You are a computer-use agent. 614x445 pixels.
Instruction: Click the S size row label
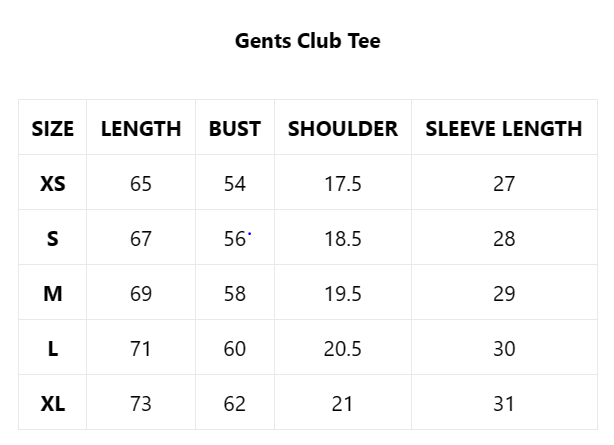(x=53, y=239)
